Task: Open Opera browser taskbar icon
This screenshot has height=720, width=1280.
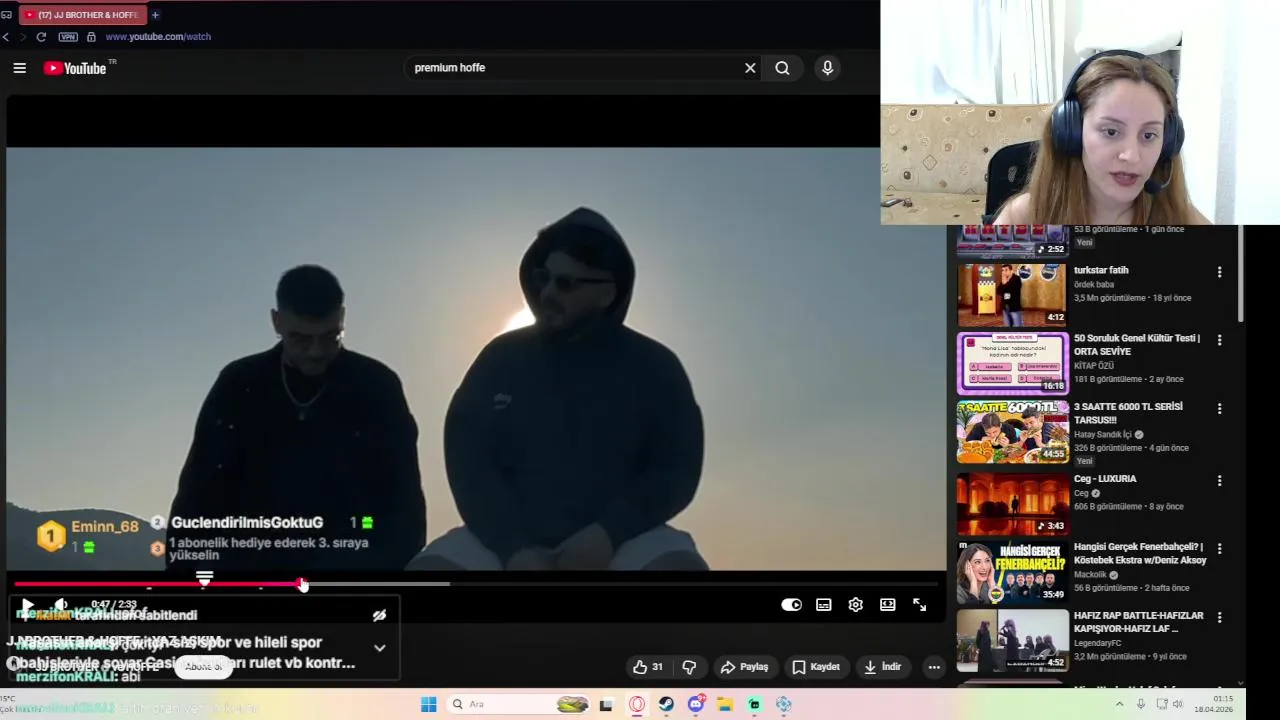Action: [x=637, y=705]
